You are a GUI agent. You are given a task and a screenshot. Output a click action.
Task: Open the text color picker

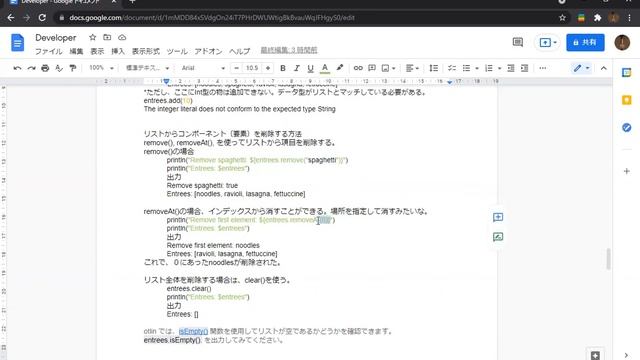click(x=324, y=68)
